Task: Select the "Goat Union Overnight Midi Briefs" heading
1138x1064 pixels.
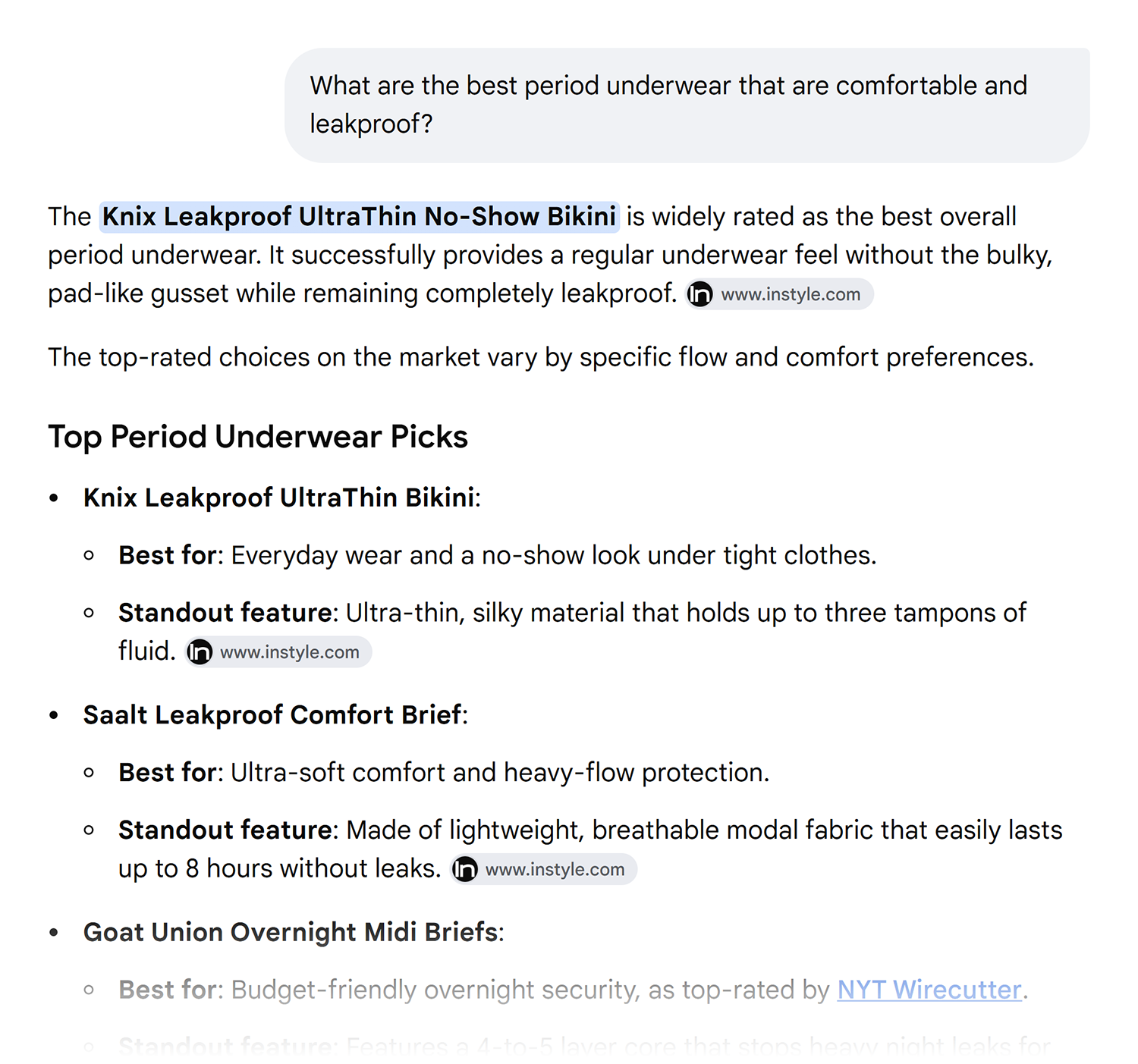Action: [291, 932]
